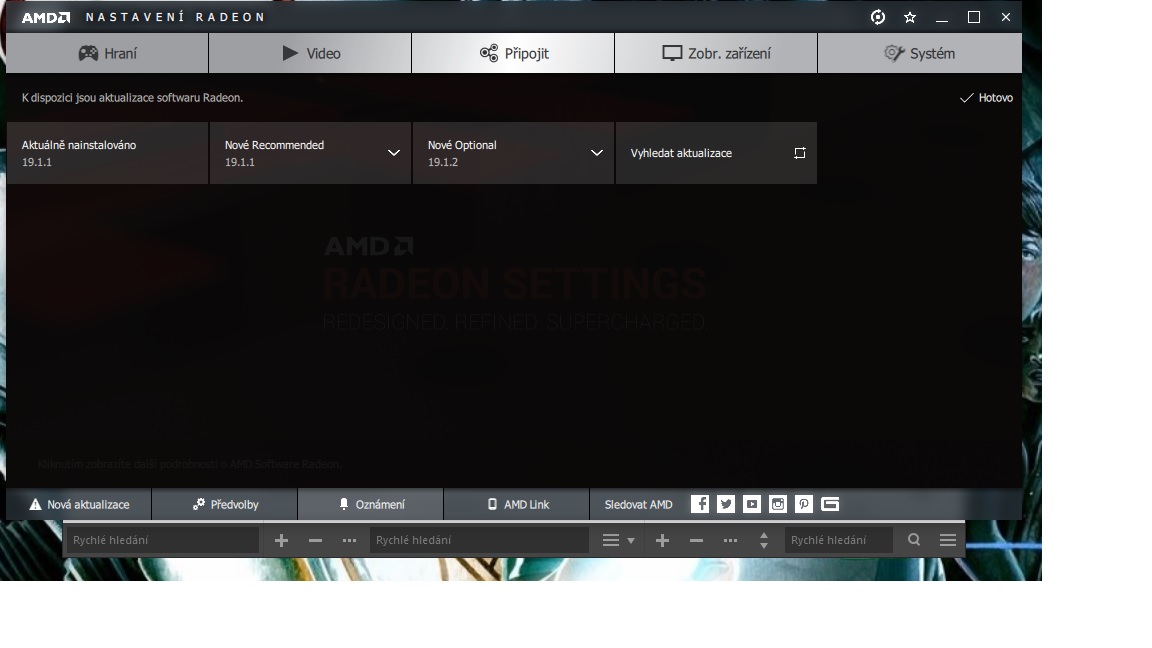Viewport: 1152px width, 648px height.
Task: Click the plus icon after list-view dropdown
Action: click(662, 541)
